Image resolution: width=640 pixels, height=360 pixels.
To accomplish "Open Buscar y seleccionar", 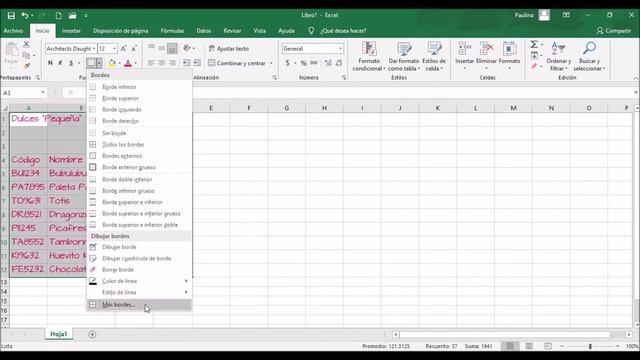I will [589, 56].
